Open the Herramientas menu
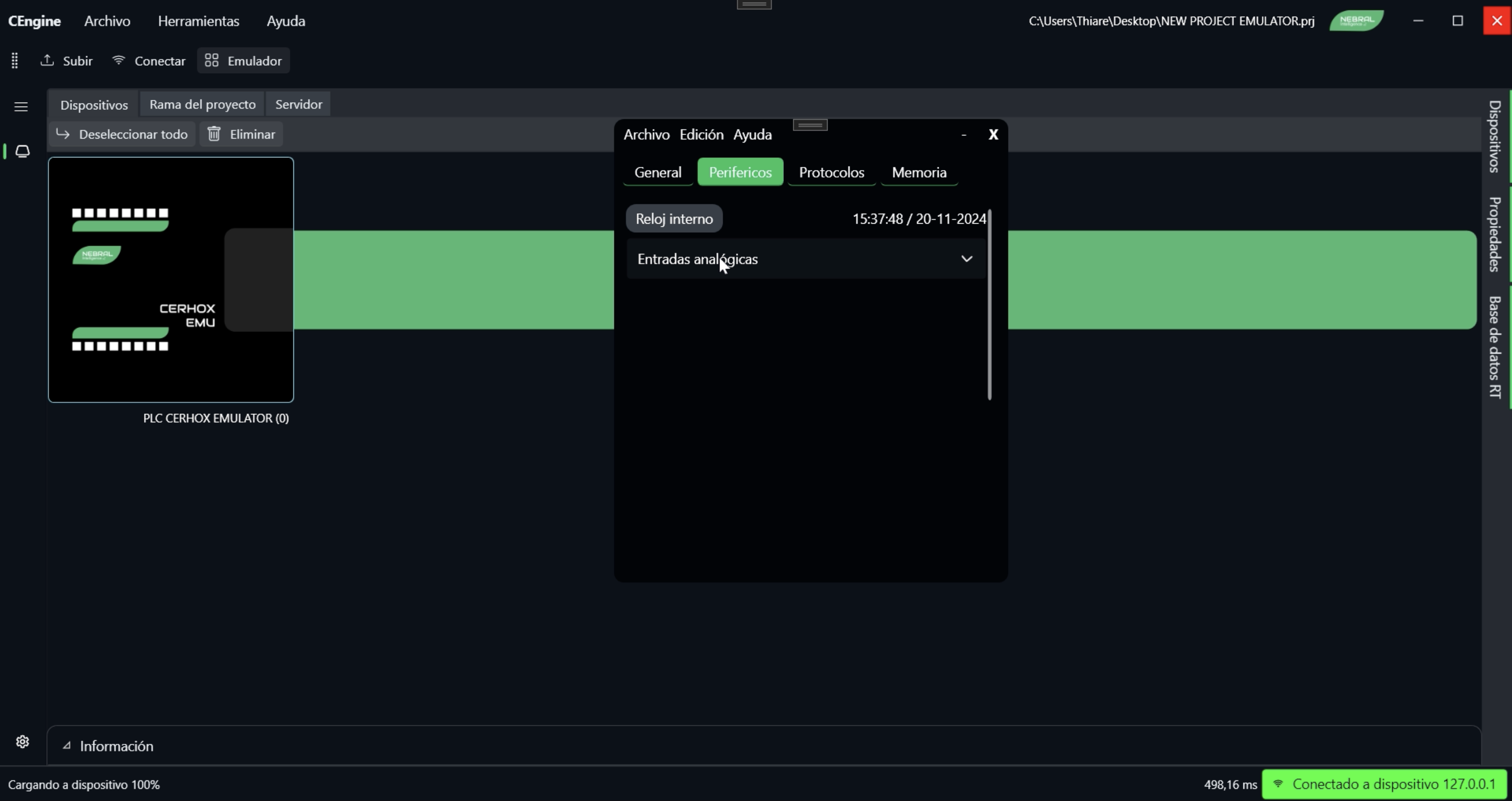 click(x=198, y=21)
